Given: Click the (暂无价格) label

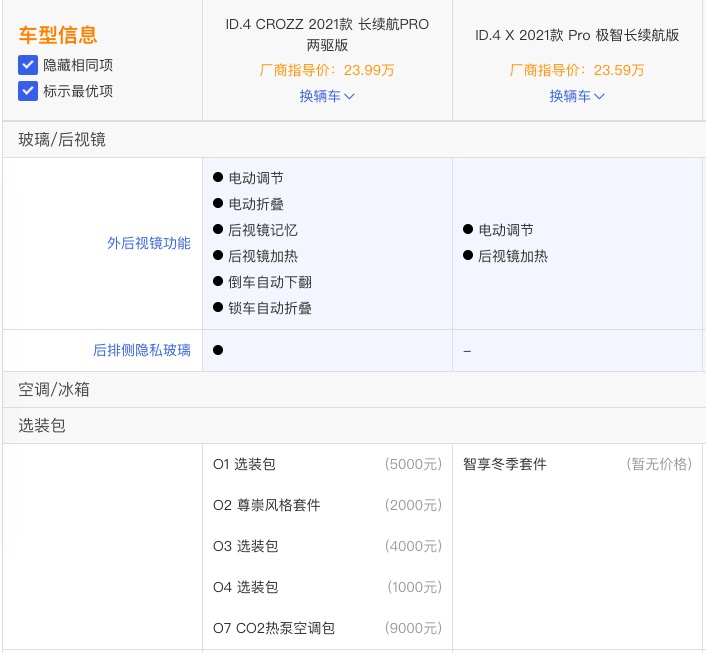Looking at the screenshot, I should (x=659, y=464).
